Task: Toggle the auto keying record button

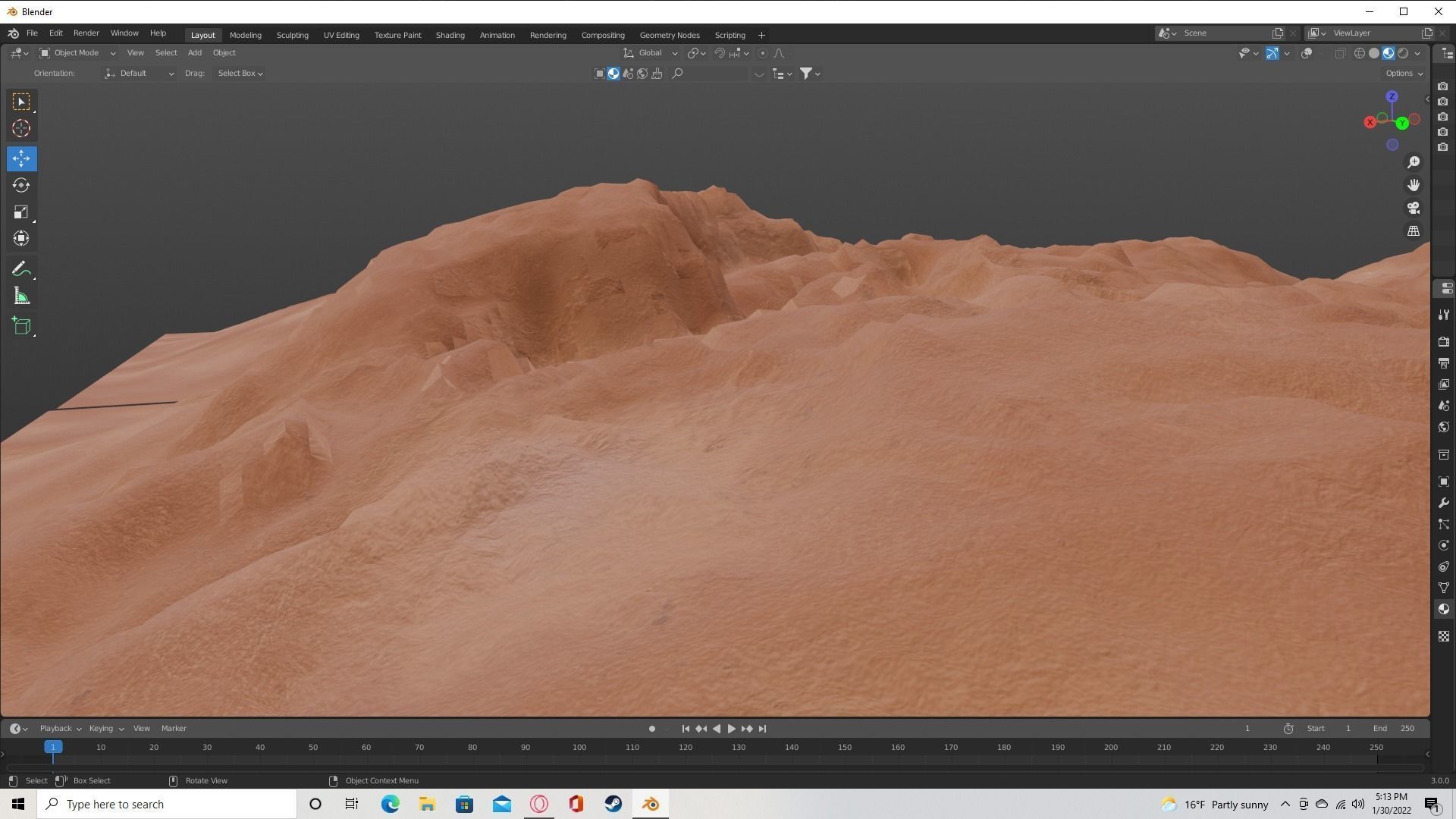Action: point(651,729)
